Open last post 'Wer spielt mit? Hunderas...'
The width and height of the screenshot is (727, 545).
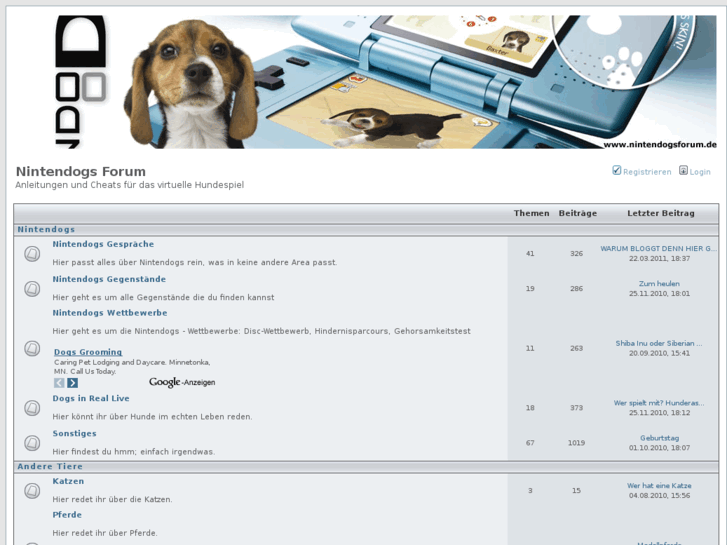coord(659,403)
